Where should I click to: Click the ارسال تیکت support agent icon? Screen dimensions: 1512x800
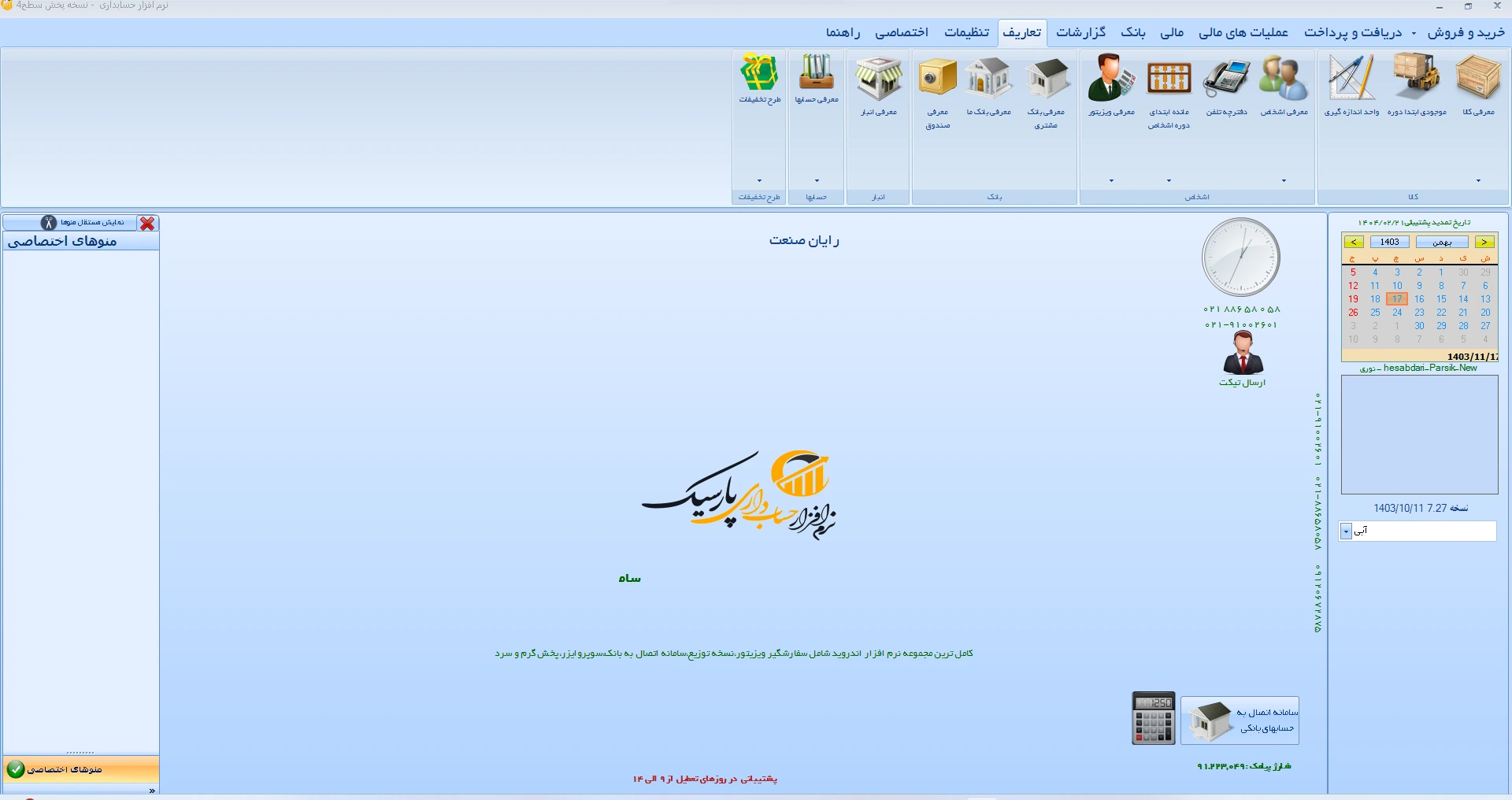pos(1243,353)
